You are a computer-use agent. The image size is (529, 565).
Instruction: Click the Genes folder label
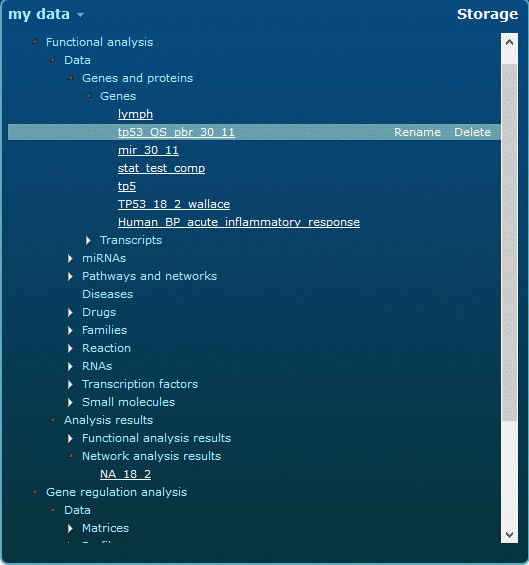[x=118, y=96]
